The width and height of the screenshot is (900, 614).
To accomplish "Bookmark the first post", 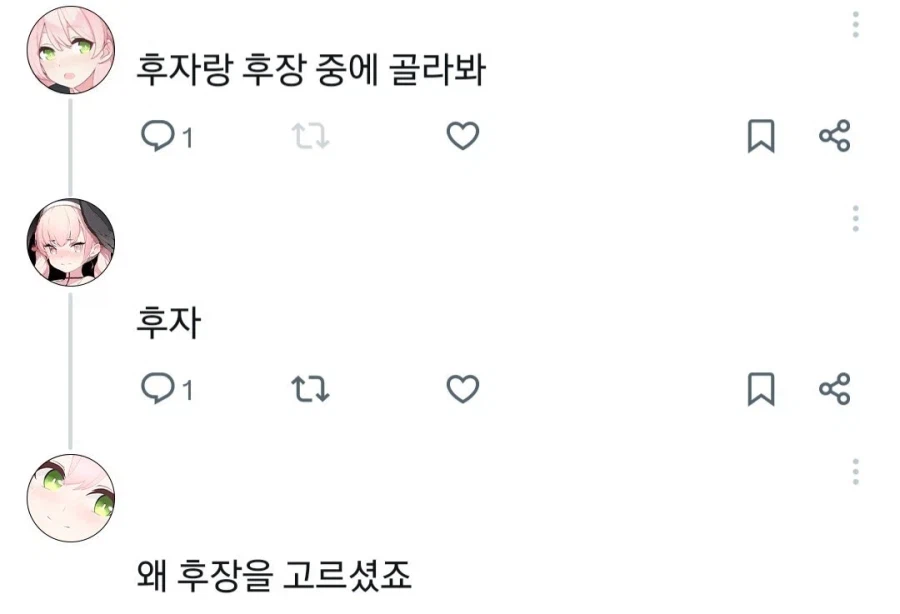I will tap(761, 137).
